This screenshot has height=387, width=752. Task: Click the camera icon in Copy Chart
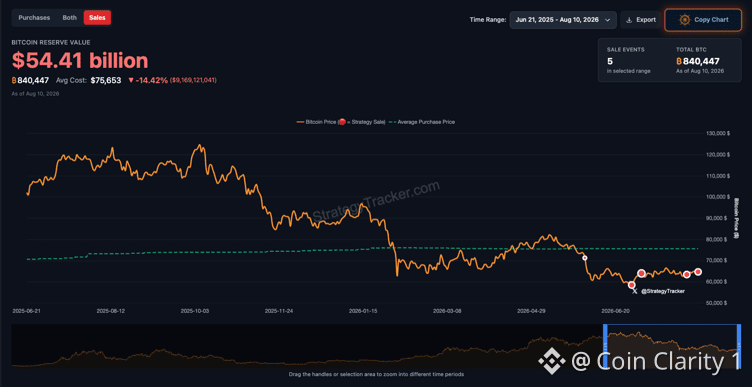(x=684, y=20)
